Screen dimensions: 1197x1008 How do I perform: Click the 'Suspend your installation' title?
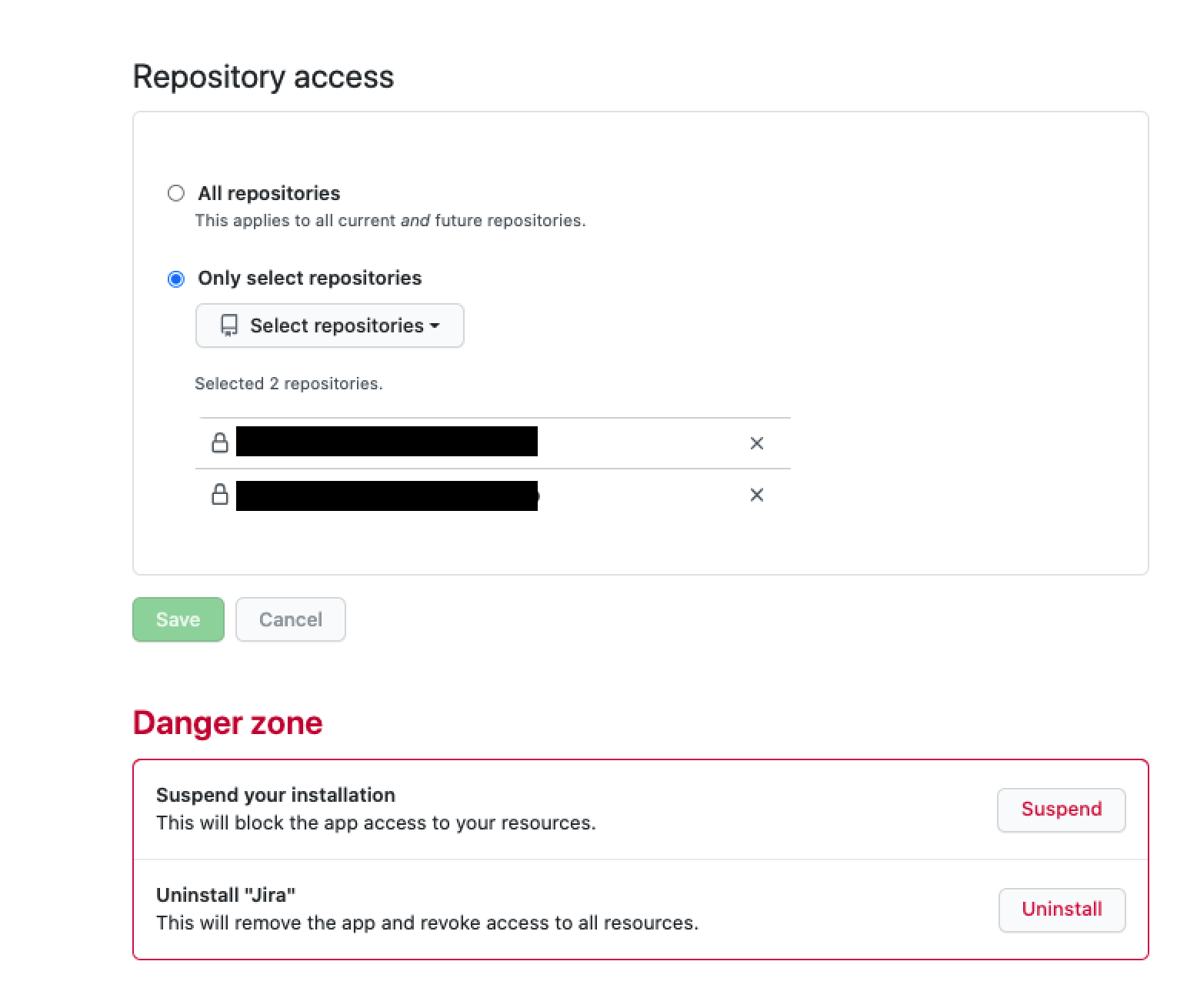275,795
